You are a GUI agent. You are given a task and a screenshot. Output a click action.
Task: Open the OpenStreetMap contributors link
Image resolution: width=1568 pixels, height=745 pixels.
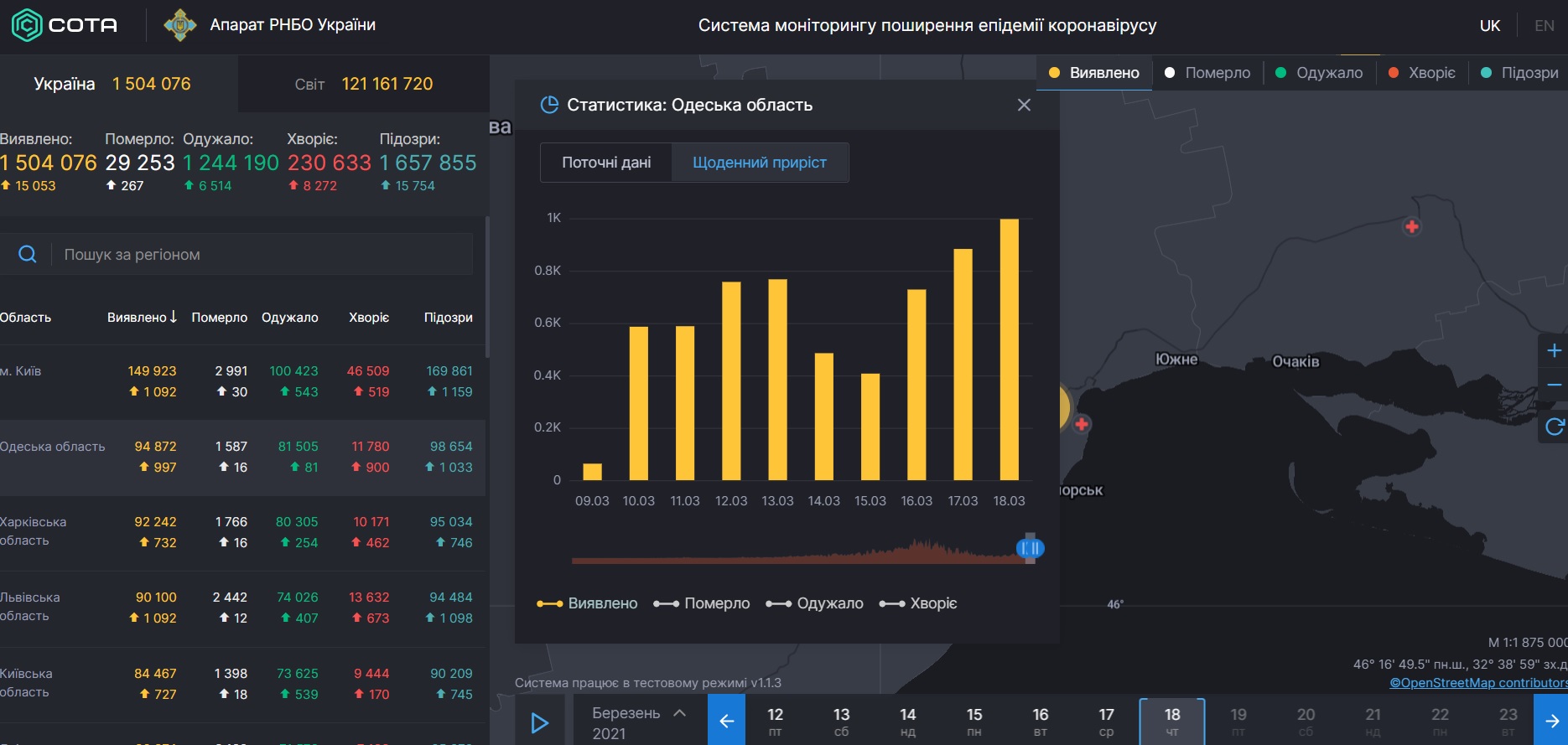[x=1477, y=682]
